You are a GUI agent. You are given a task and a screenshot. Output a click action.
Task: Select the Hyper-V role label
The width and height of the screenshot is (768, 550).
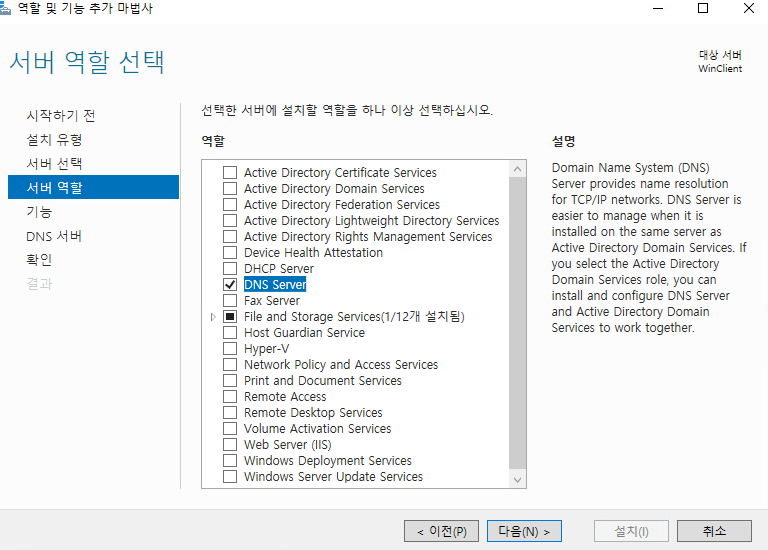266,349
